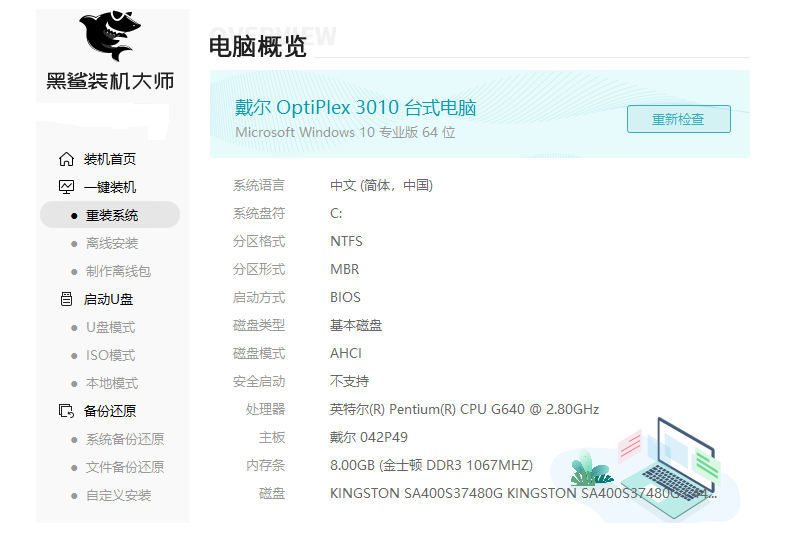Click the 不支持 value
The image size is (800, 533).
point(349,382)
